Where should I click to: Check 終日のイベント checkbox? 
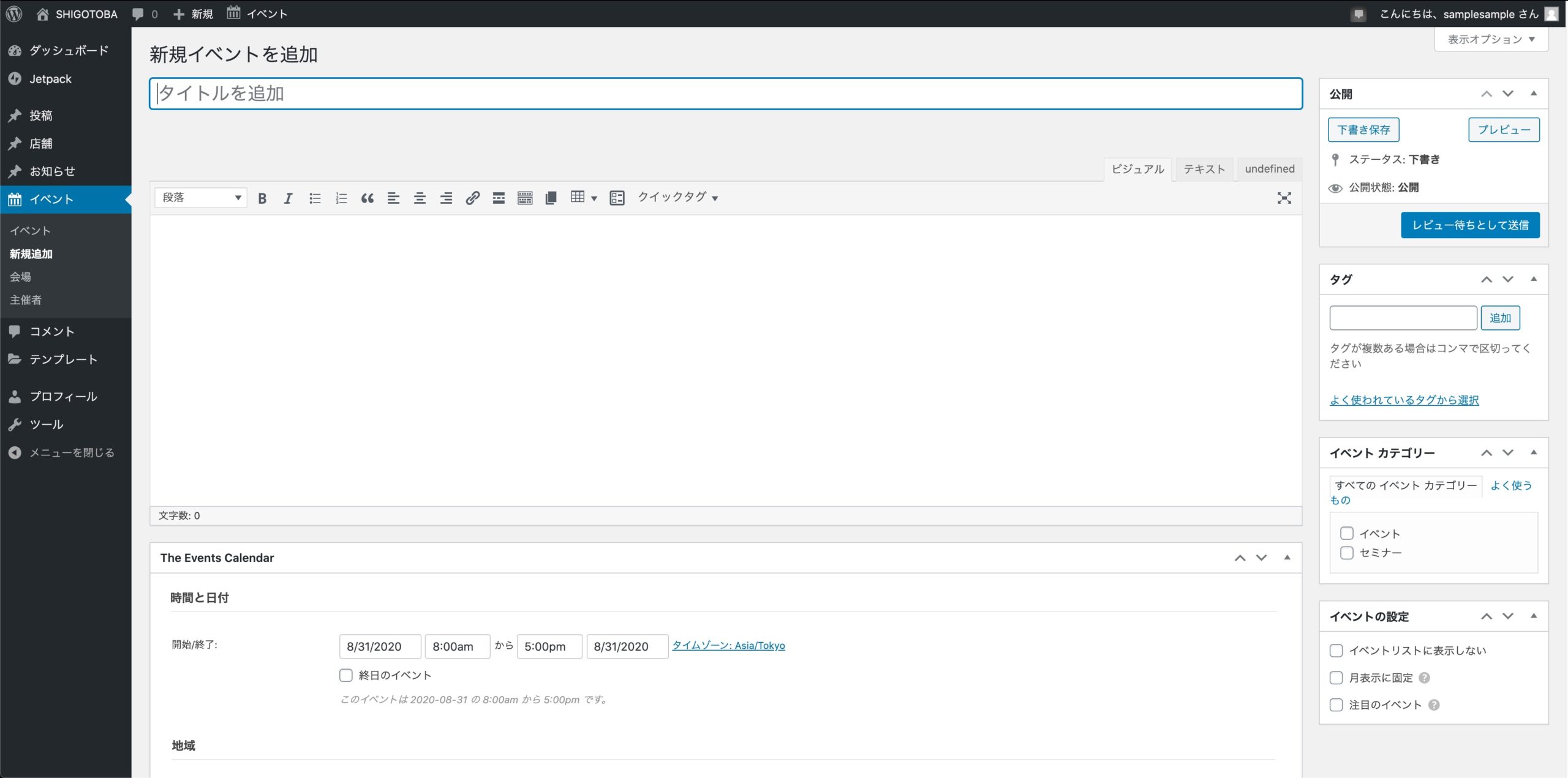(x=346, y=675)
